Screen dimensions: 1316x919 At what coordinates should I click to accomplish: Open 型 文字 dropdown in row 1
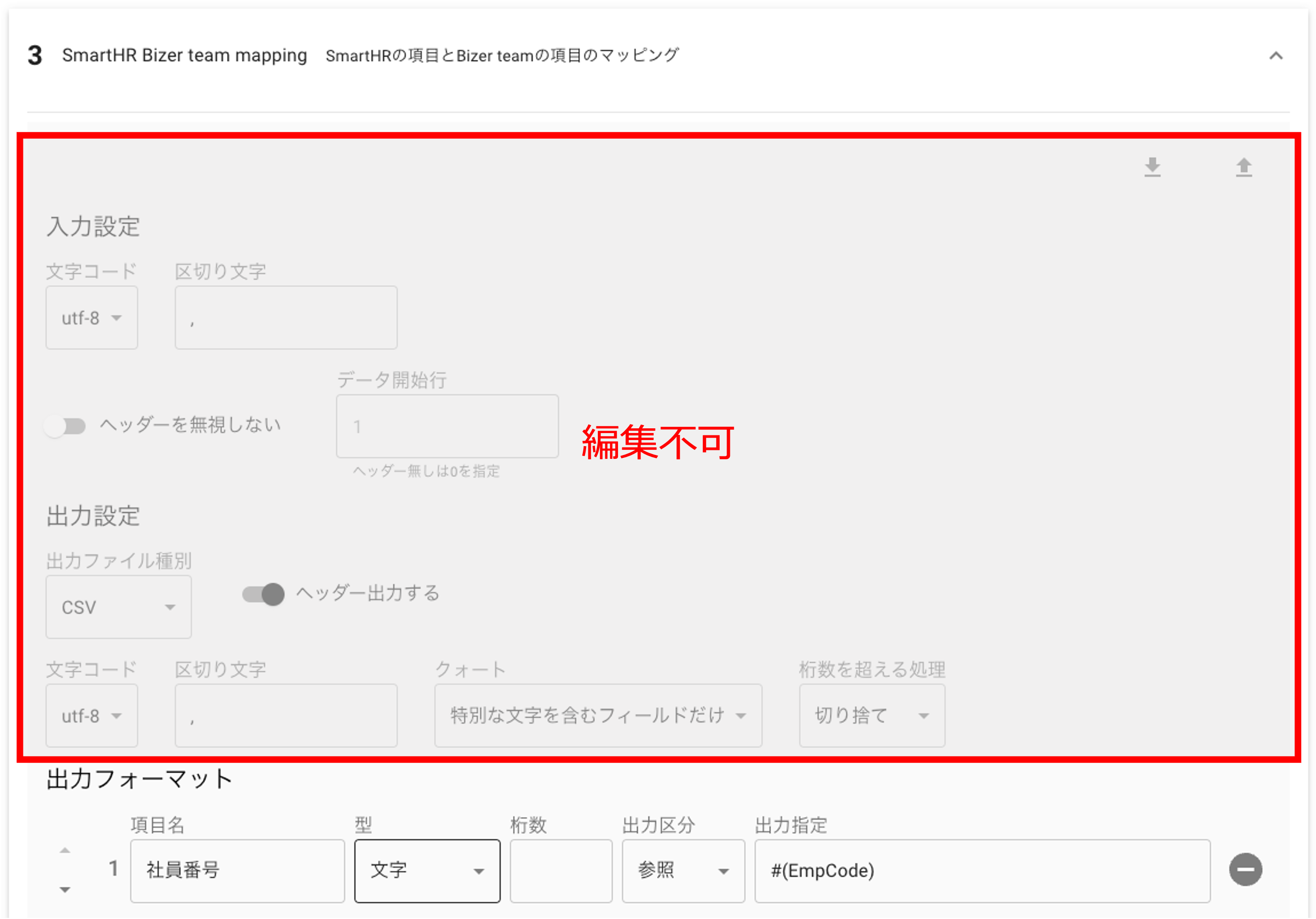pyautogui.click(x=427, y=871)
